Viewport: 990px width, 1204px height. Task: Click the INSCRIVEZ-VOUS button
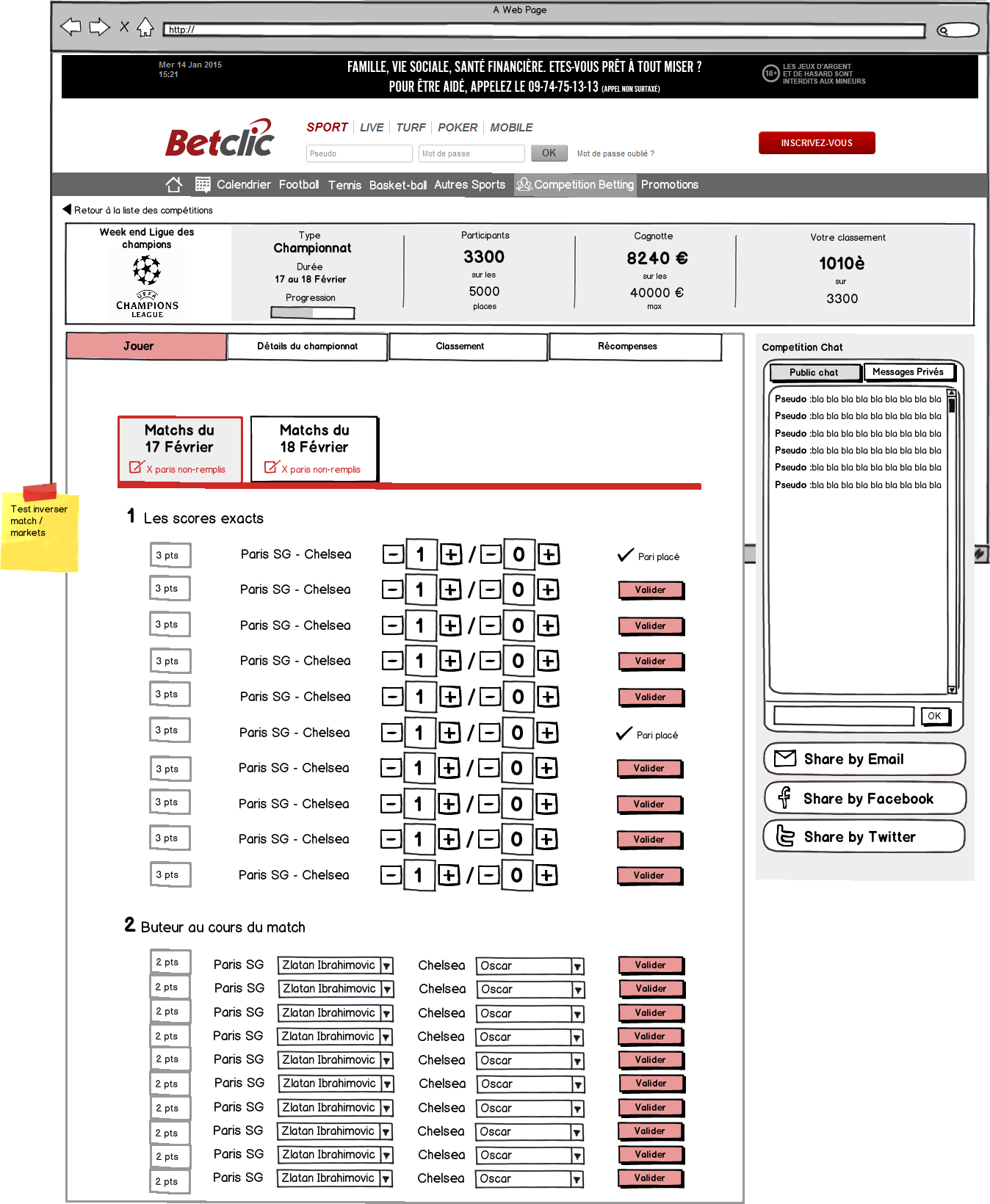(x=816, y=143)
